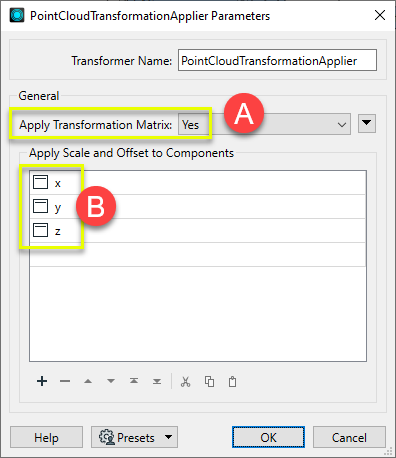Cut selected row with scissors icon
Viewport: 396px width, 458px height.
pyautogui.click(x=186, y=381)
